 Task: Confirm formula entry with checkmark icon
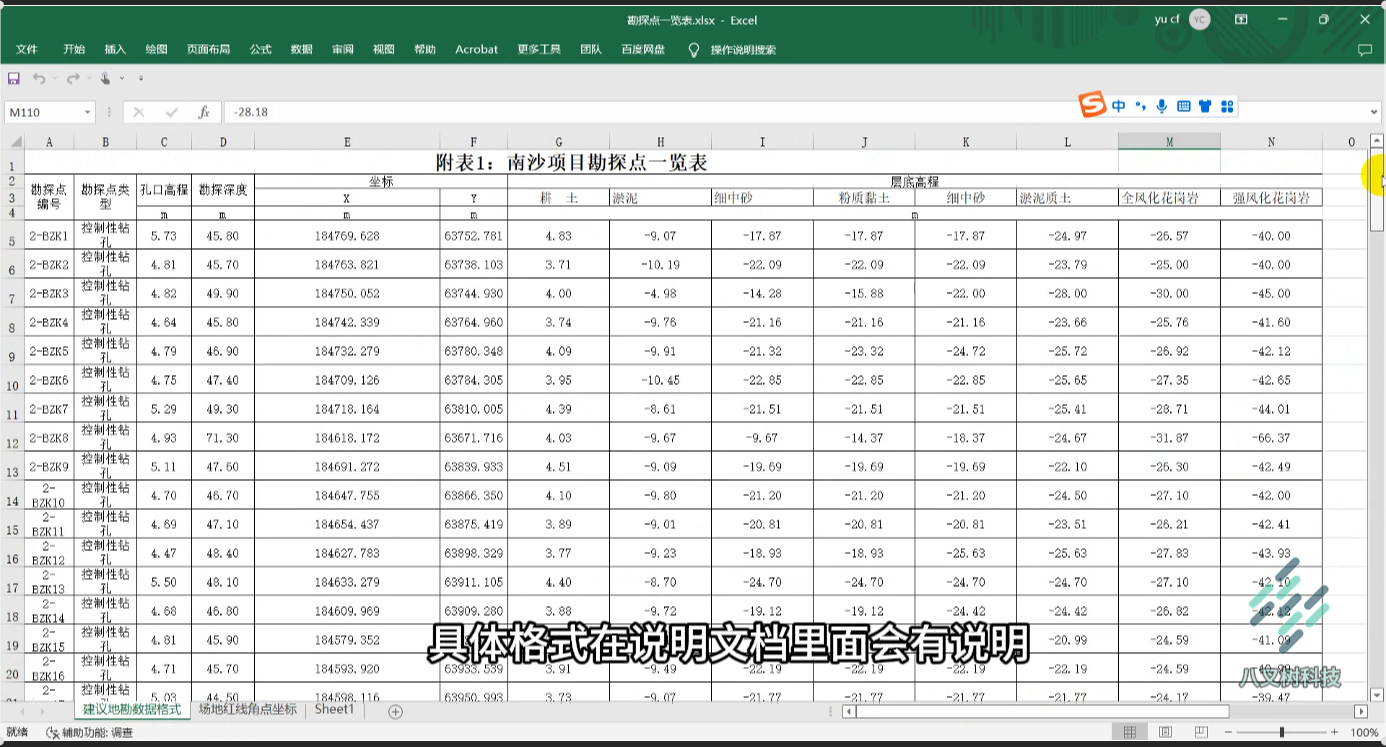click(171, 113)
